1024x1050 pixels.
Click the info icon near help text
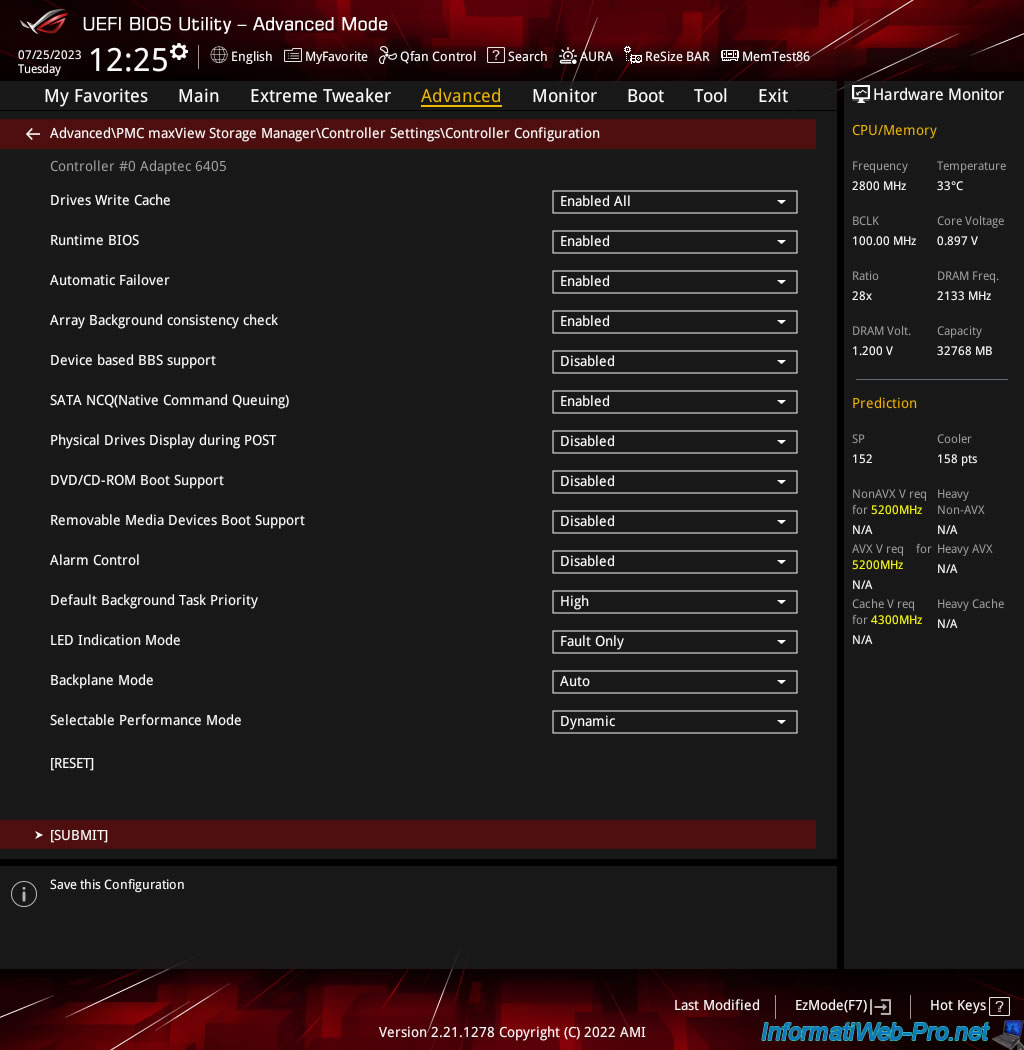pos(23,894)
